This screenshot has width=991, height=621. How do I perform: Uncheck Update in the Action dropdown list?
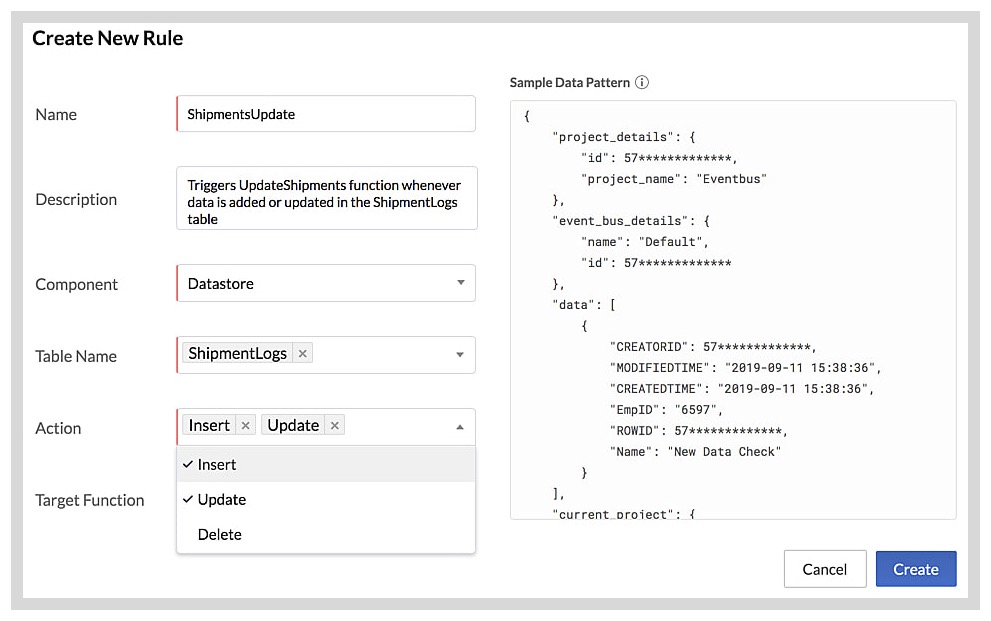[221, 499]
